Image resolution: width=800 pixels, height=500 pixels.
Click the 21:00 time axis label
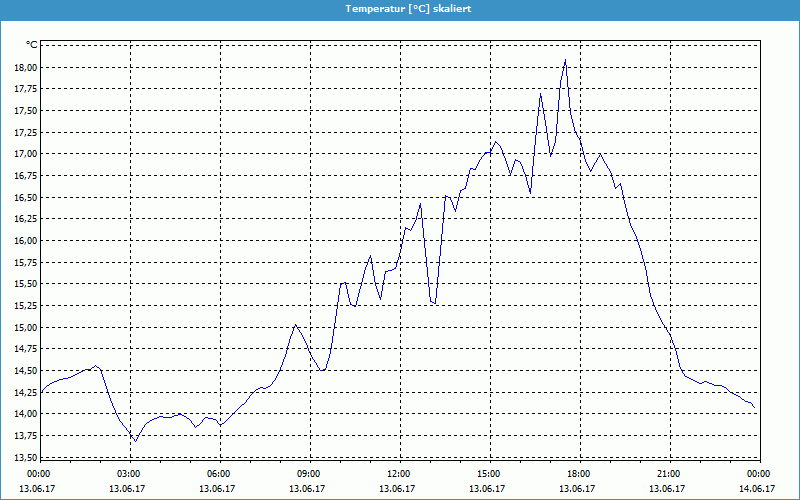pyautogui.click(x=669, y=474)
